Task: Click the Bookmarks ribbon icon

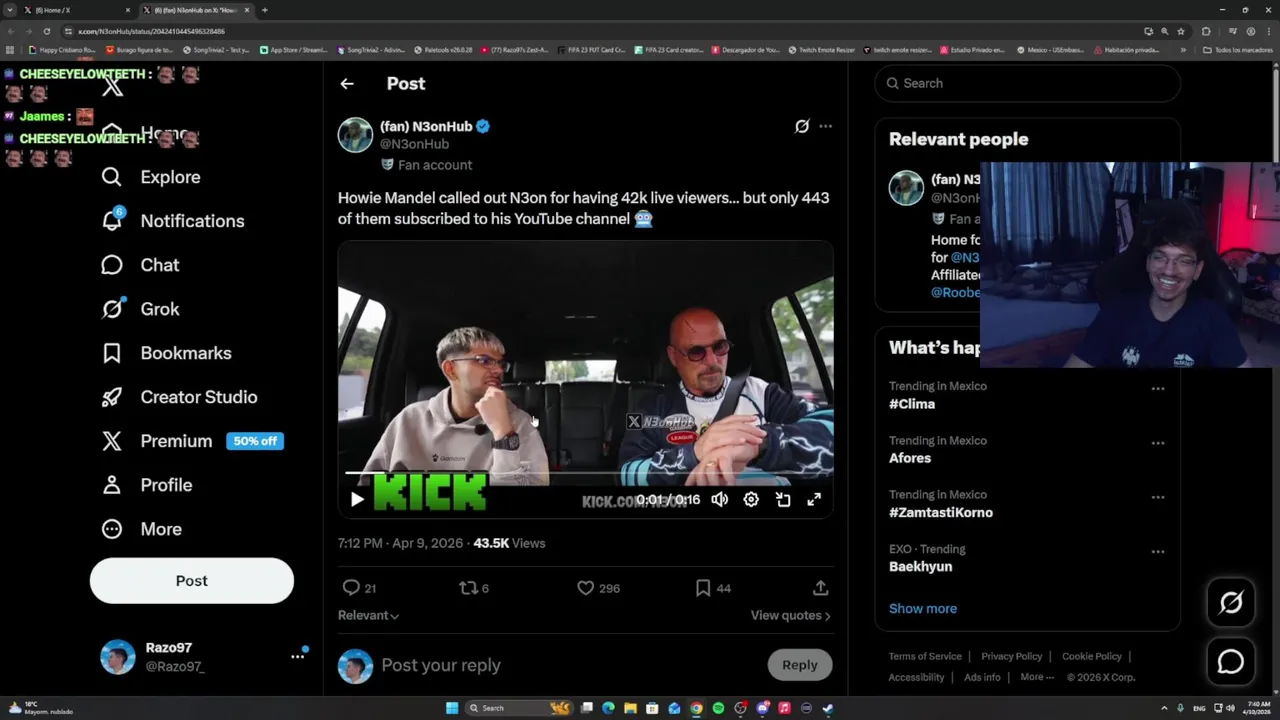Action: [x=112, y=353]
